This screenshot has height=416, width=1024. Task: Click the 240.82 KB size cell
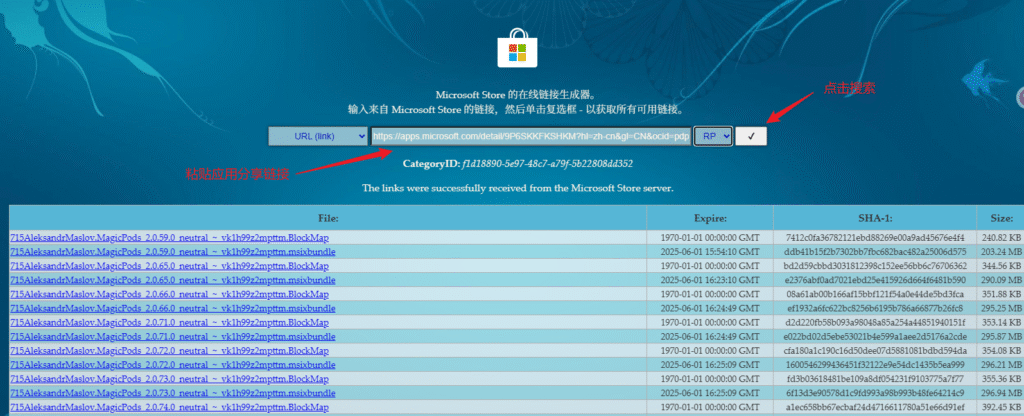tap(1002, 237)
